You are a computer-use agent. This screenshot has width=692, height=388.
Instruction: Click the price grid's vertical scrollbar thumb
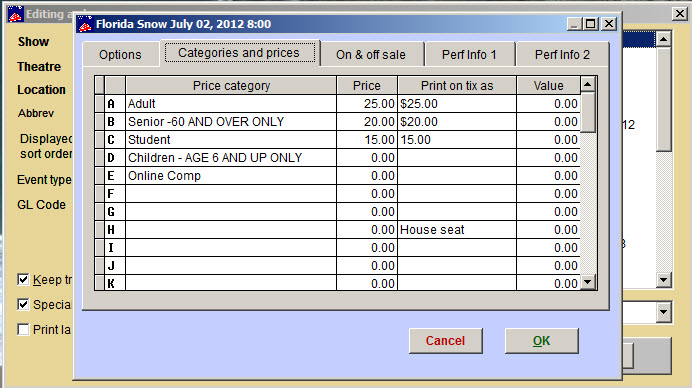587,113
